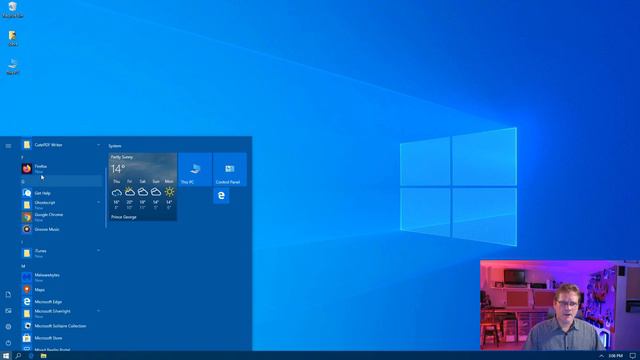Click the Windows Start button
This screenshot has width=640, height=360.
6,356
